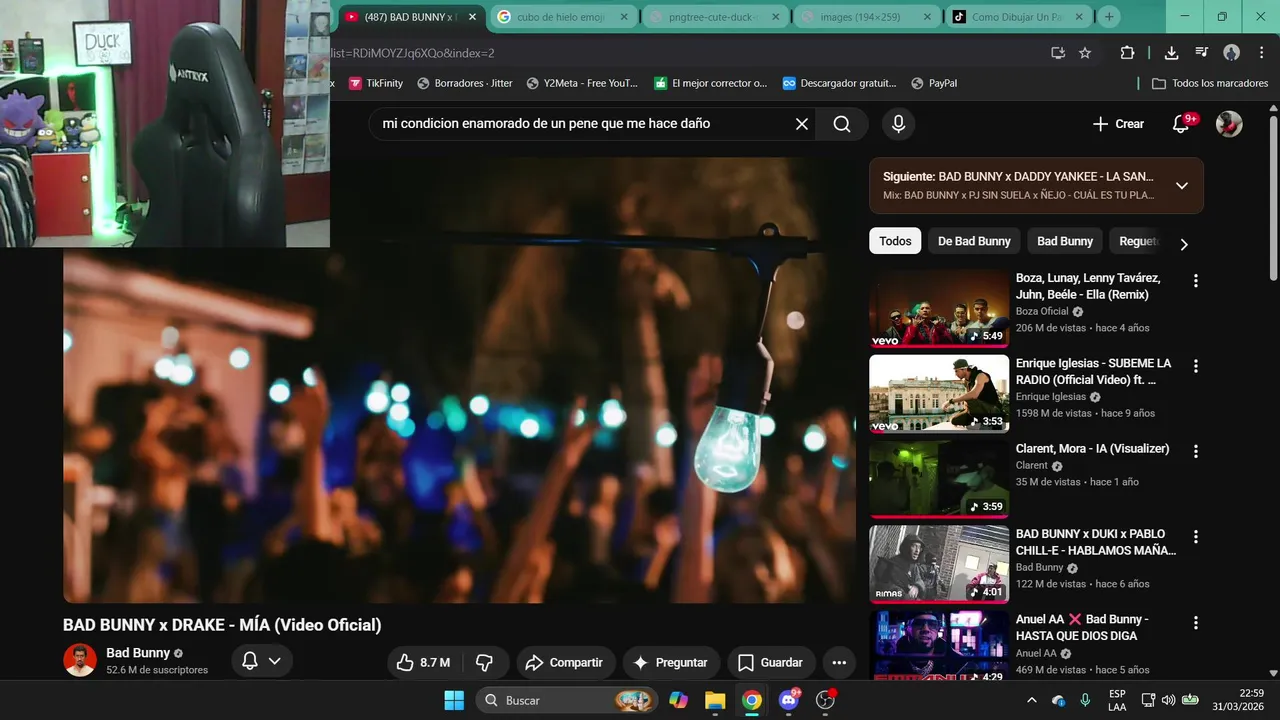Open Todos los marcadores bookmarks folder
This screenshot has height=720, width=1280.
pyautogui.click(x=1210, y=83)
